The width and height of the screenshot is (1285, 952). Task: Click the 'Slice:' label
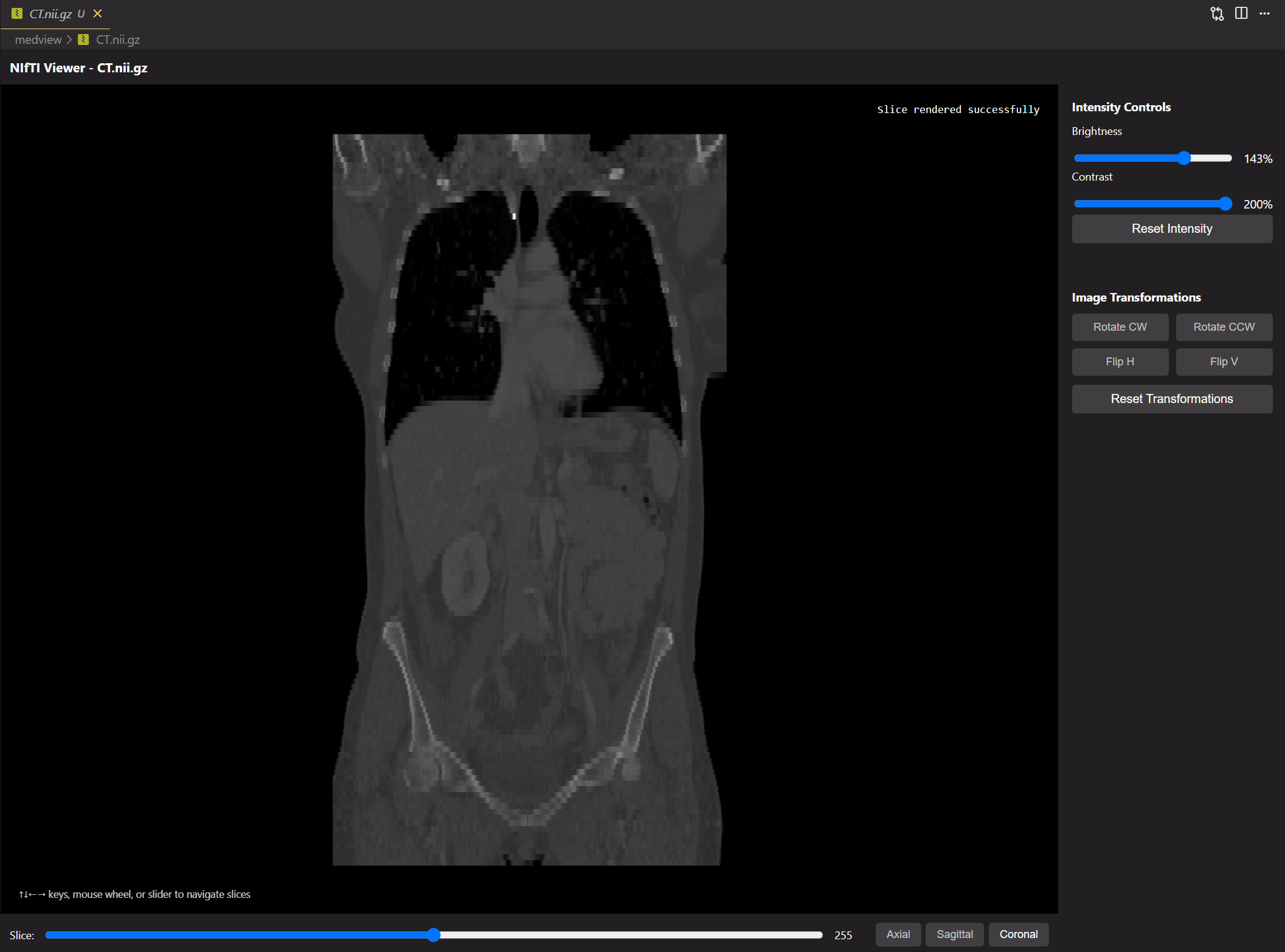coord(22,936)
